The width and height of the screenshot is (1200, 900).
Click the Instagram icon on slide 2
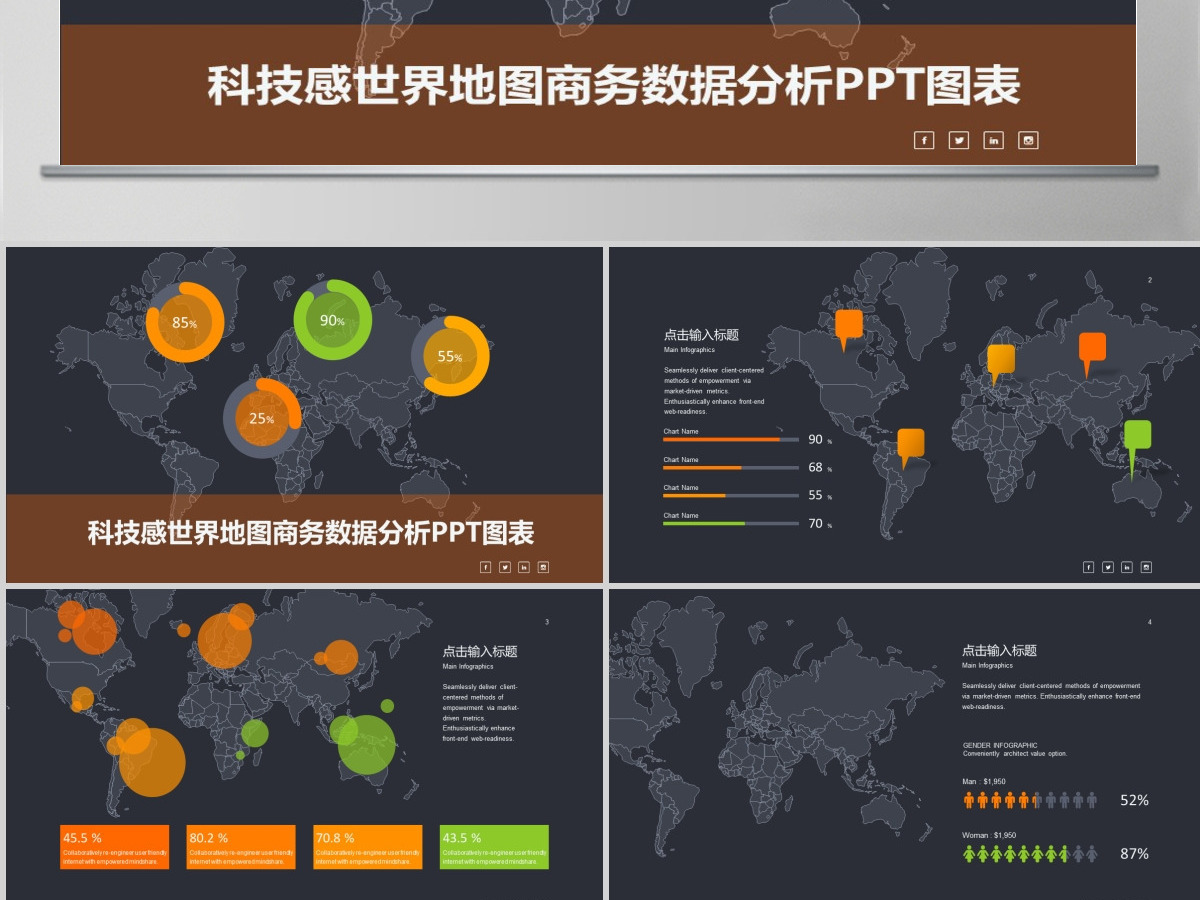click(x=1146, y=567)
